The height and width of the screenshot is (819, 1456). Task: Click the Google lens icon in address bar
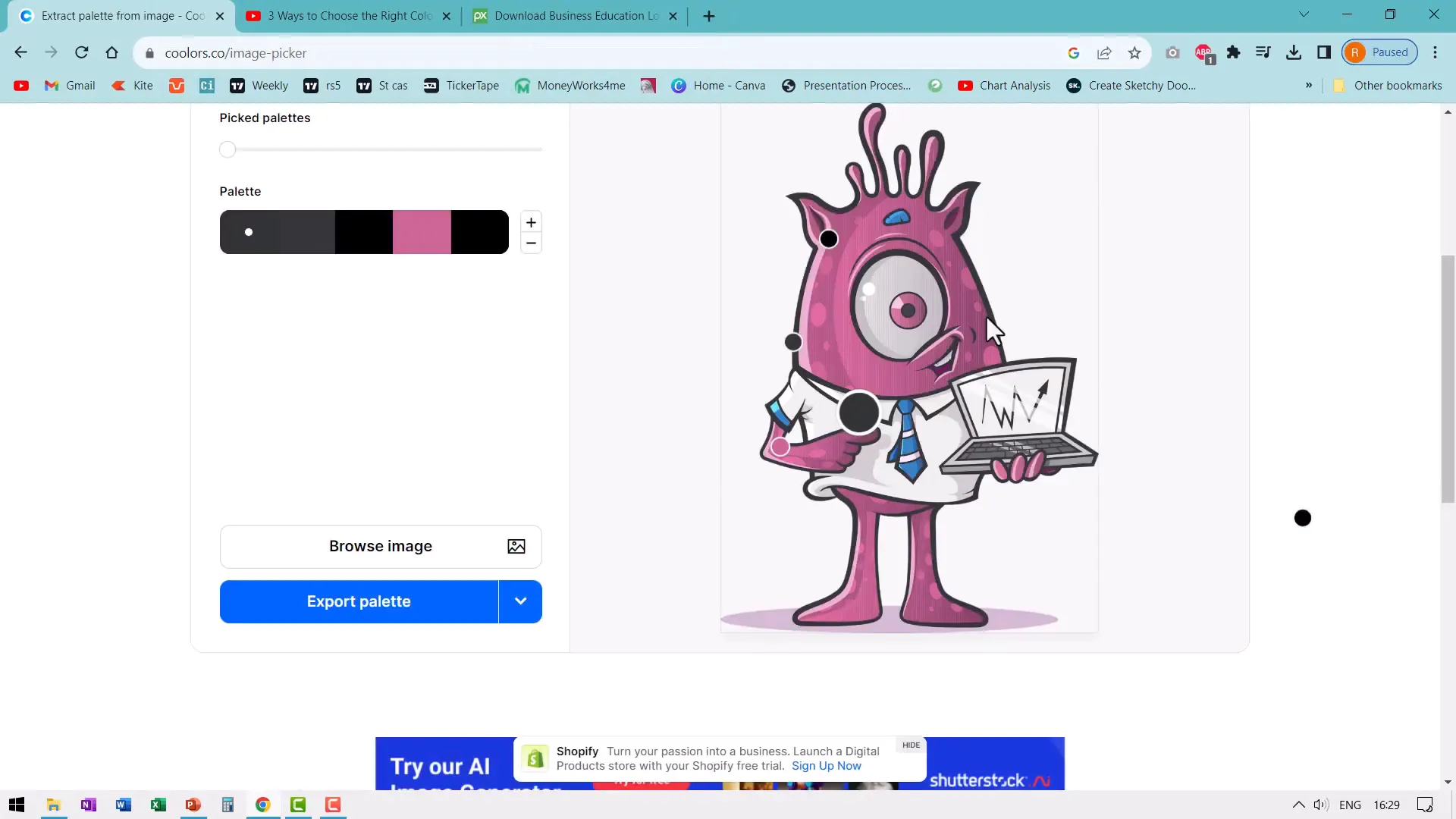point(1073,52)
